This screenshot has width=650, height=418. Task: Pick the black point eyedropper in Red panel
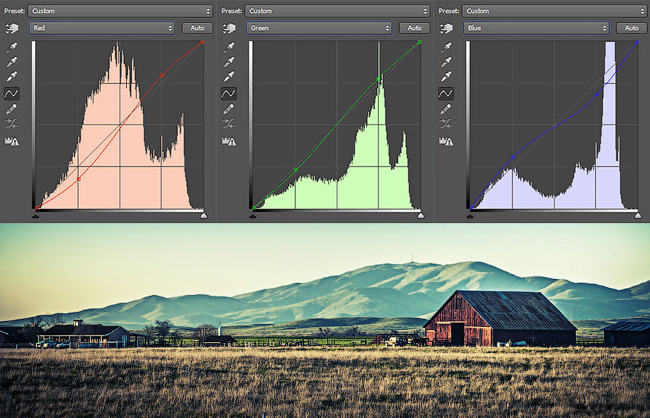click(12, 47)
